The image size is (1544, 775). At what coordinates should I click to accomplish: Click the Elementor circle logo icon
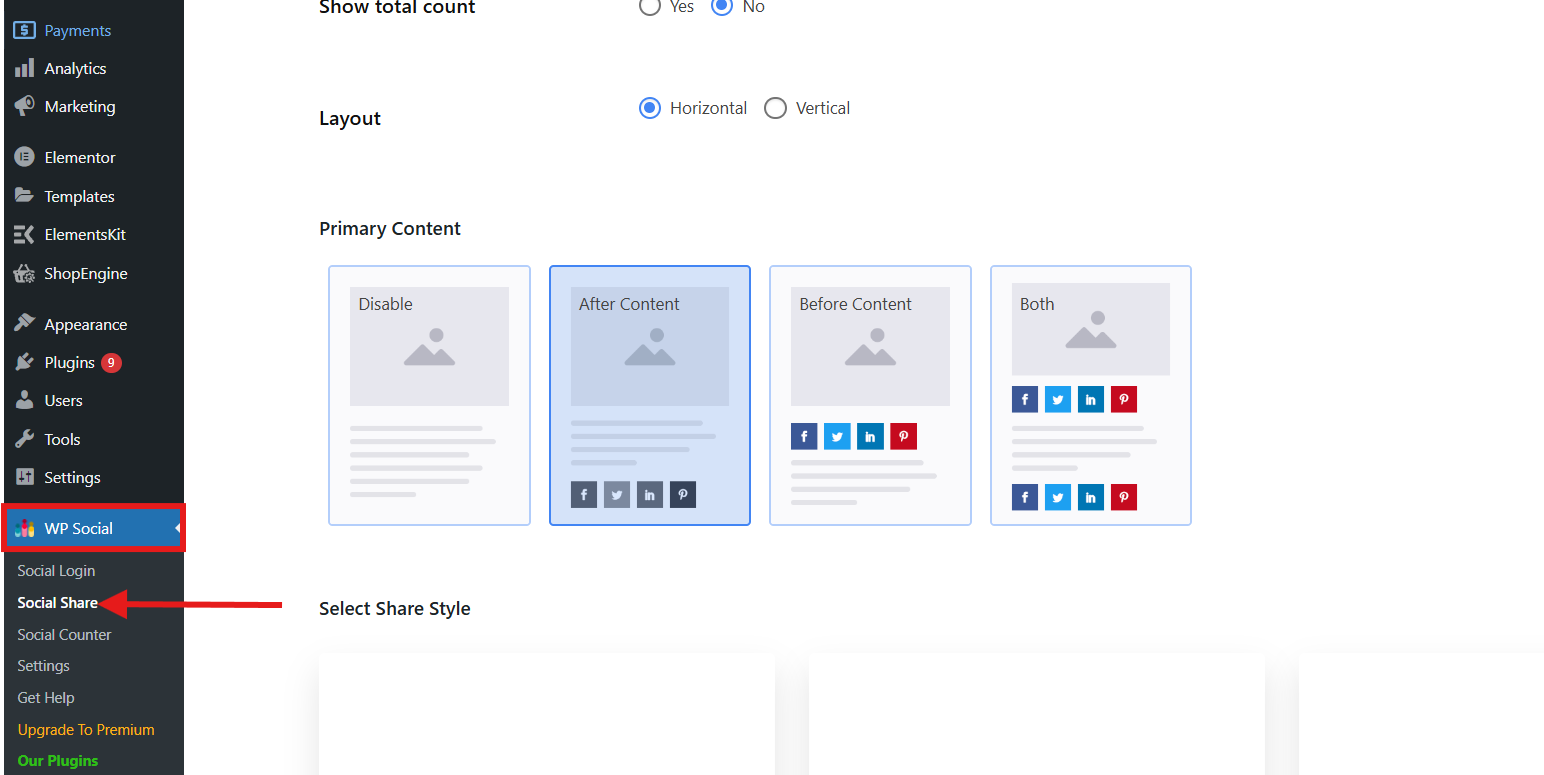click(x=24, y=157)
